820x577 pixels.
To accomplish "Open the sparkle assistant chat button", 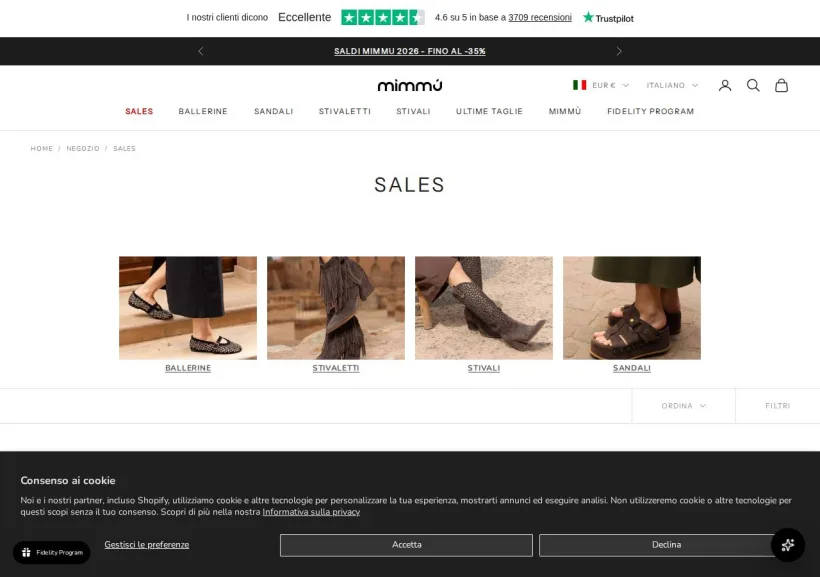I will click(x=788, y=545).
